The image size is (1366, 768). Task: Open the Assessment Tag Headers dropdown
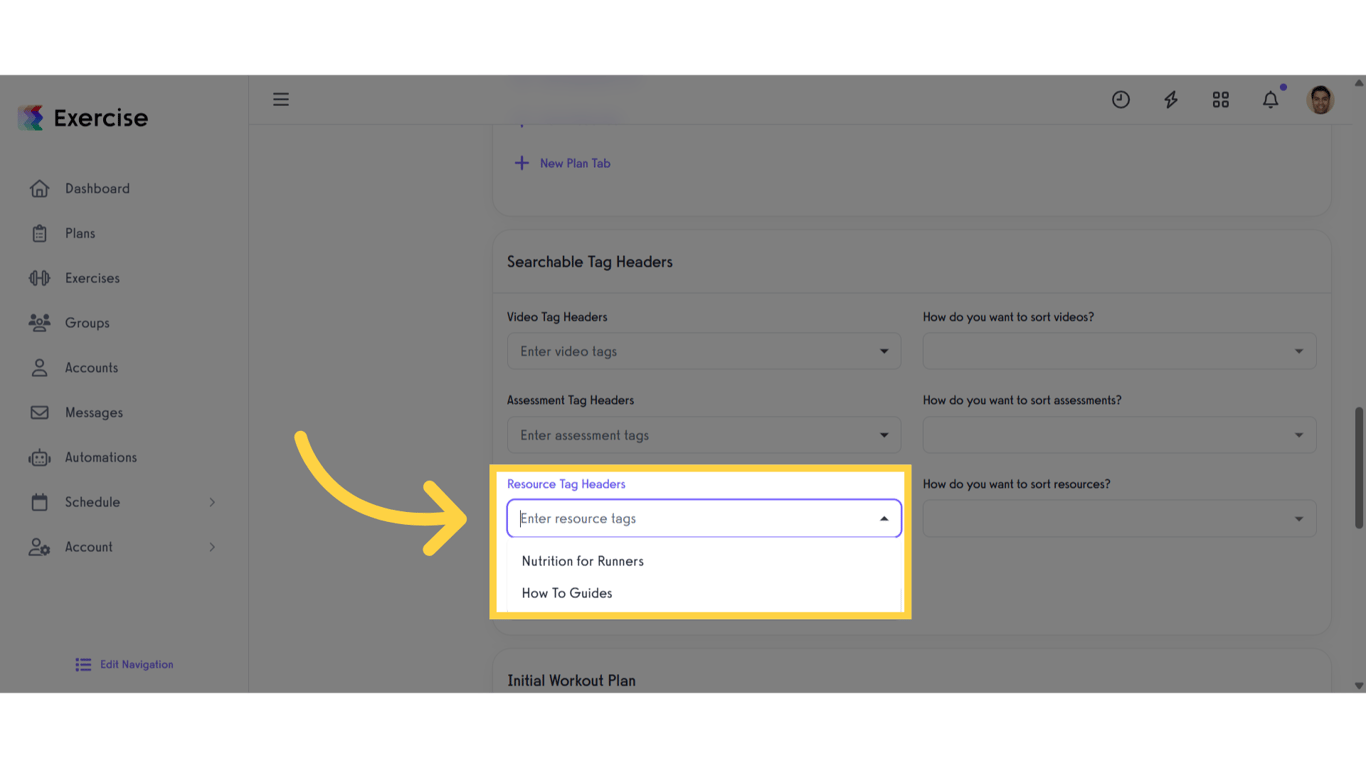[883, 435]
